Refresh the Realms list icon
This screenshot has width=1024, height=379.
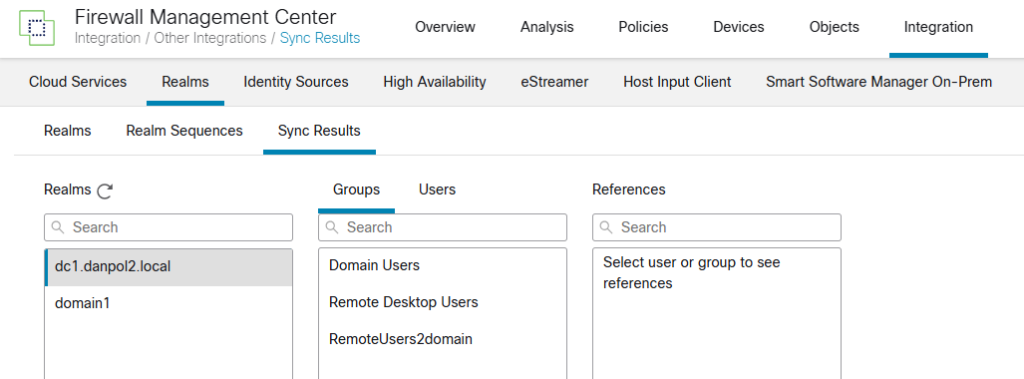tap(104, 191)
